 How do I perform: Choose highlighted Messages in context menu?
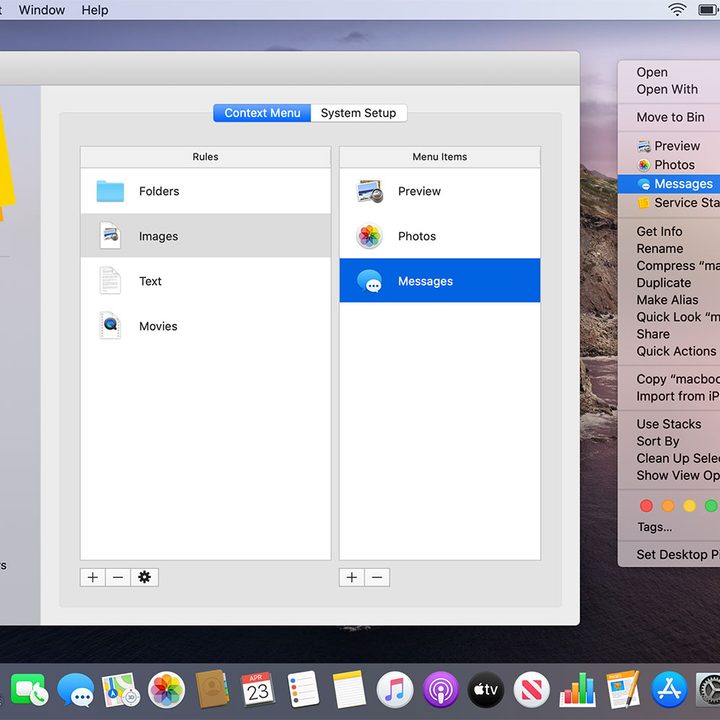tap(669, 184)
